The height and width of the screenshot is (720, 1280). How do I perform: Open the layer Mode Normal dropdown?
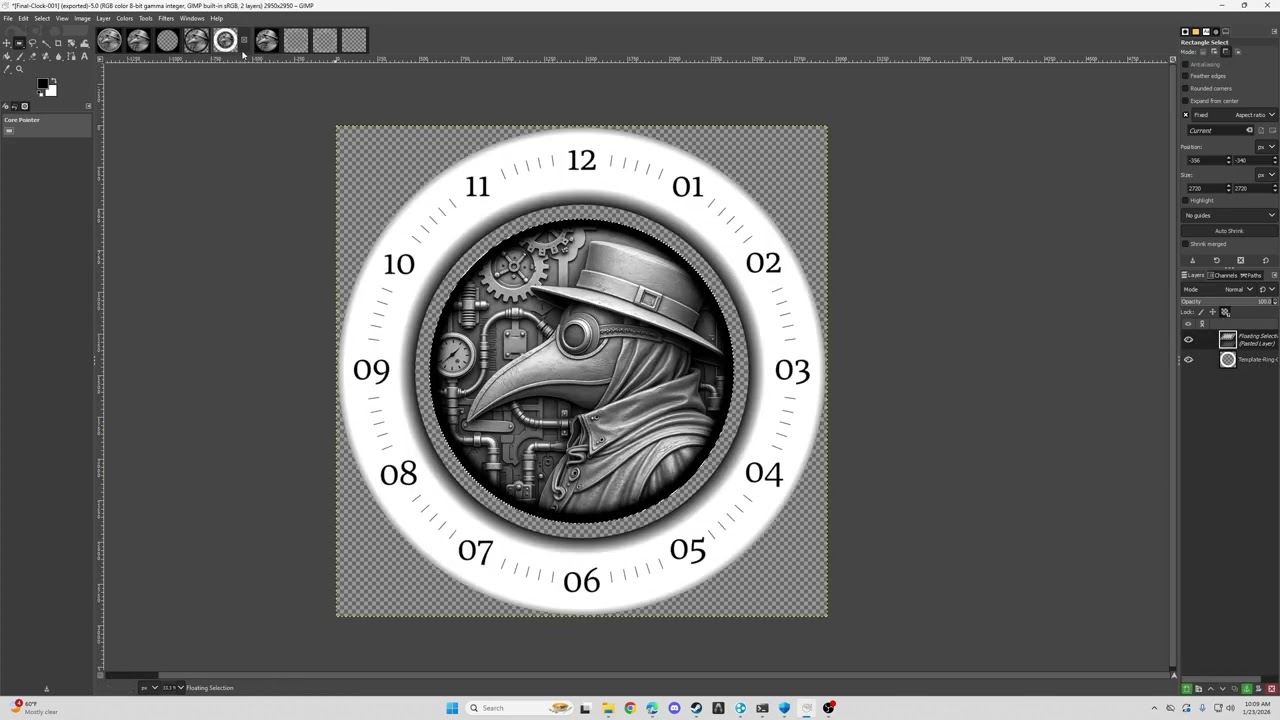click(1217, 289)
